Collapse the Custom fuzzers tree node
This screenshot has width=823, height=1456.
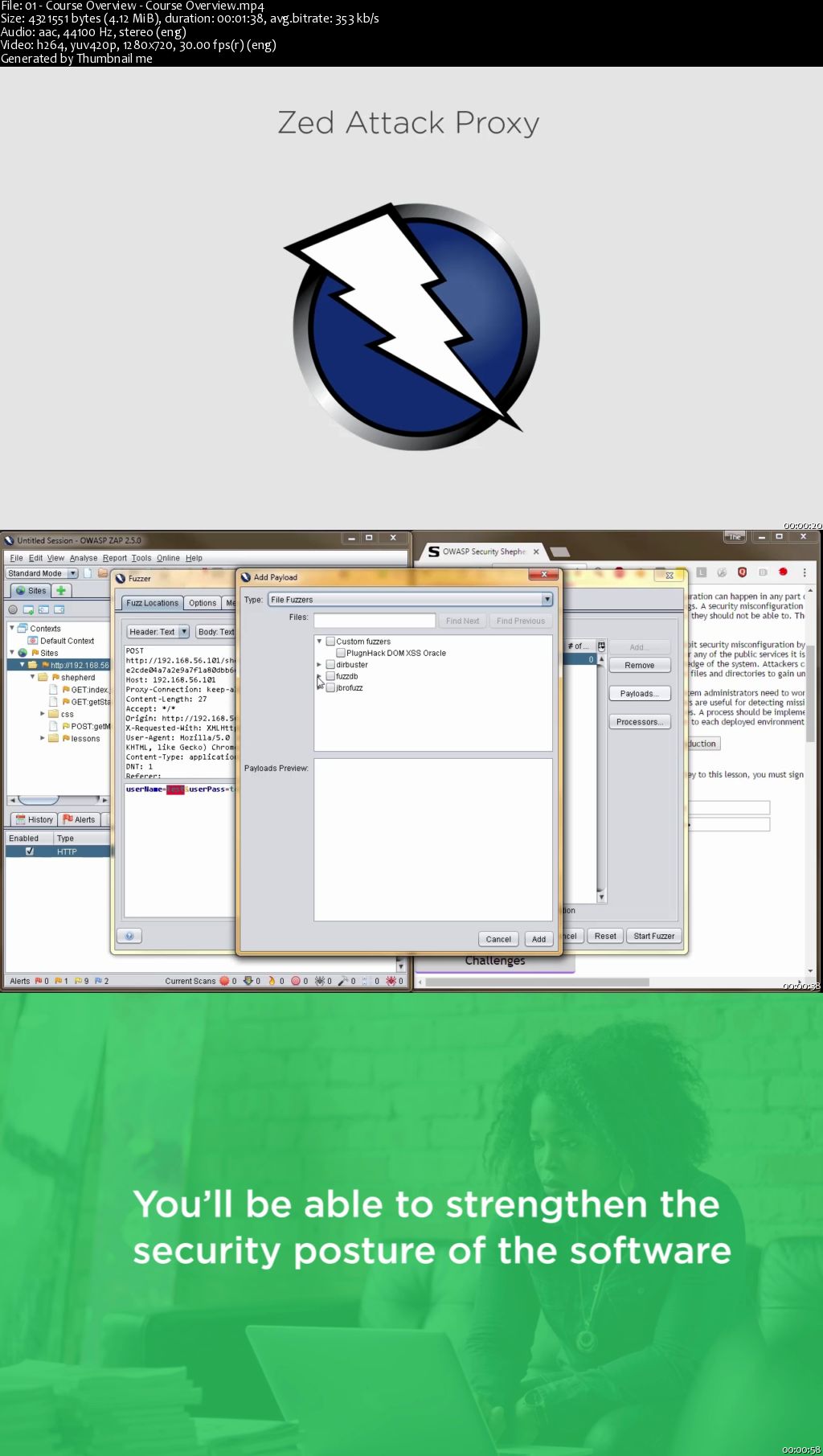pos(319,642)
